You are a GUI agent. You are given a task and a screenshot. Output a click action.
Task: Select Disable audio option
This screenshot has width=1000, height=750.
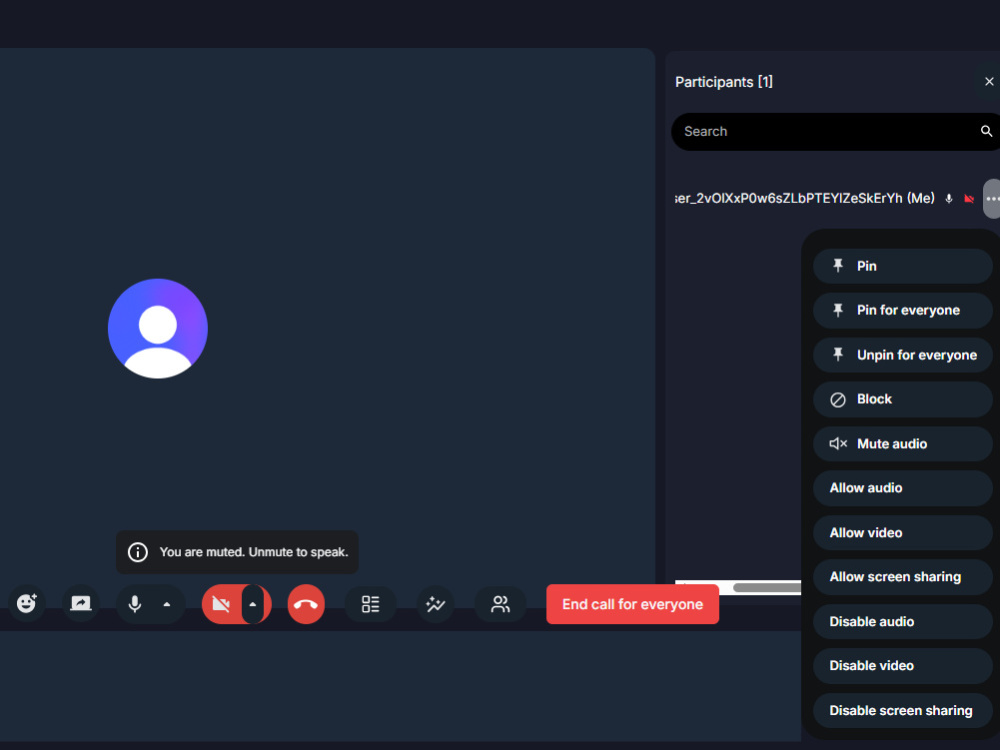902,621
